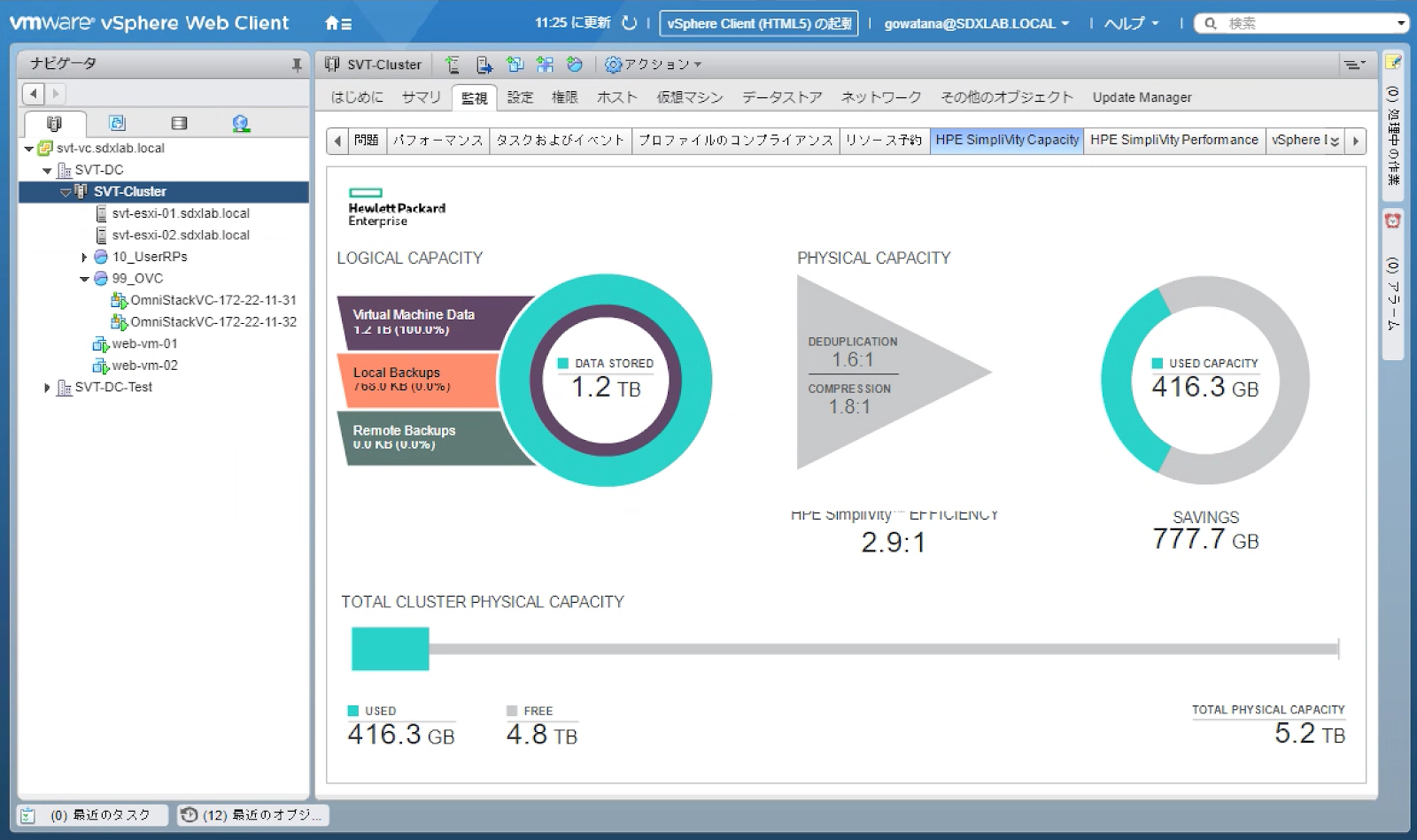Open the gowatana@SDXLAB.LOCAL user dropdown
This screenshot has width=1417, height=840.
(976, 24)
